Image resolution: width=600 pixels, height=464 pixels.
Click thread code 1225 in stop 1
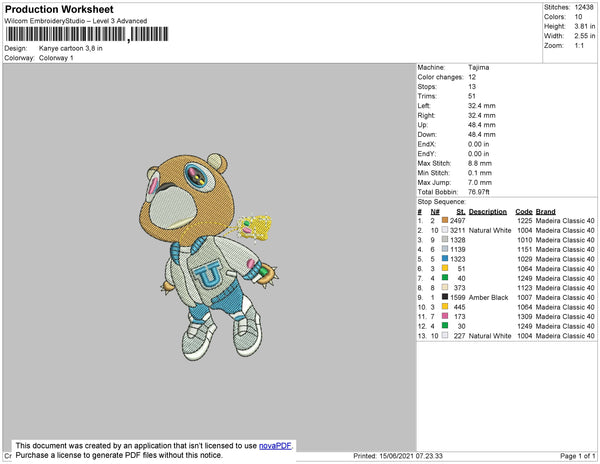525,221
